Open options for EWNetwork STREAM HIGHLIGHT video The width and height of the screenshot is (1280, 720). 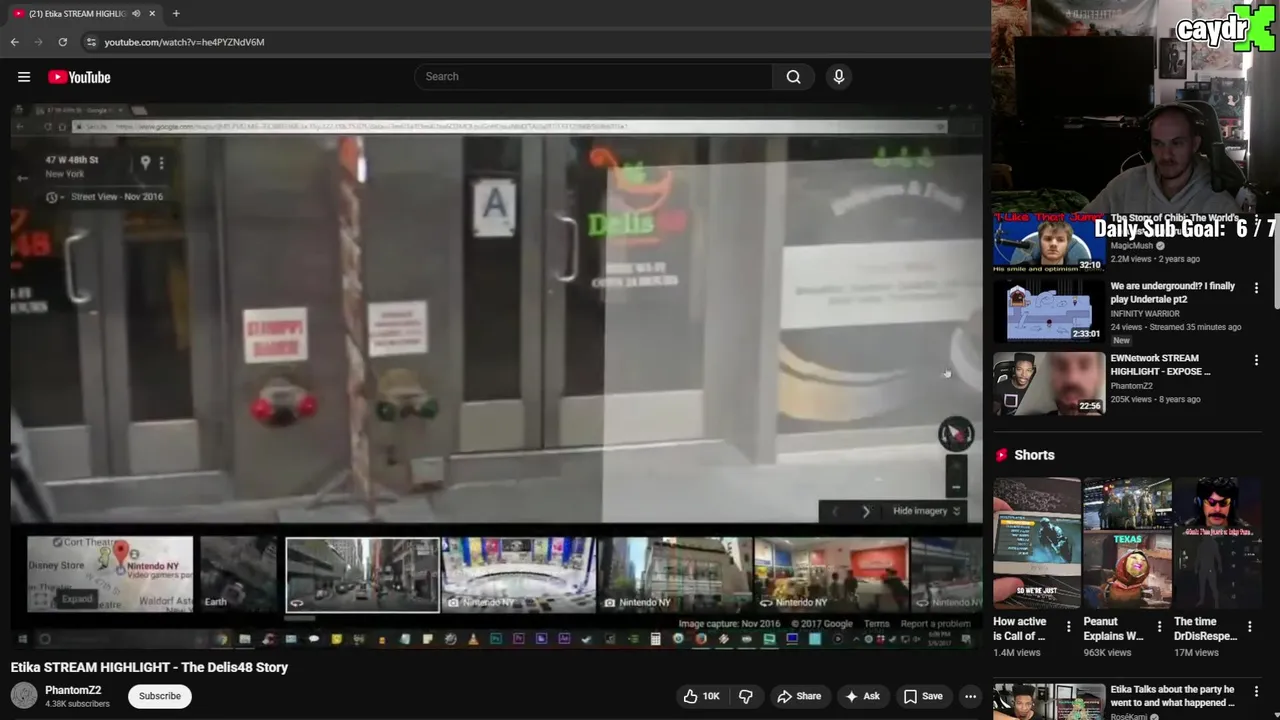(1257, 360)
